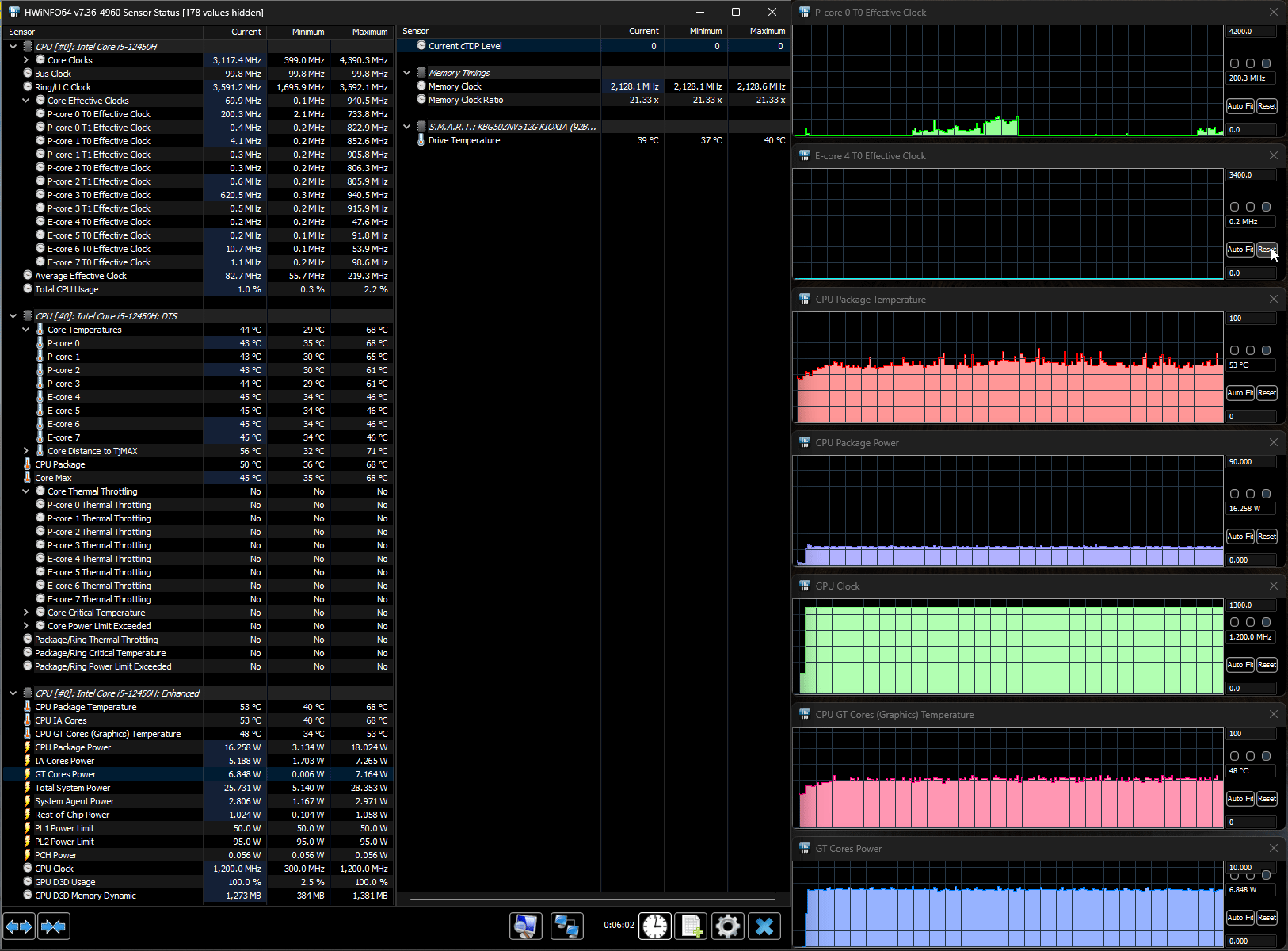Click the clock reset timer icon
Image resolution: width=1288 pixels, height=951 pixels.
click(655, 926)
